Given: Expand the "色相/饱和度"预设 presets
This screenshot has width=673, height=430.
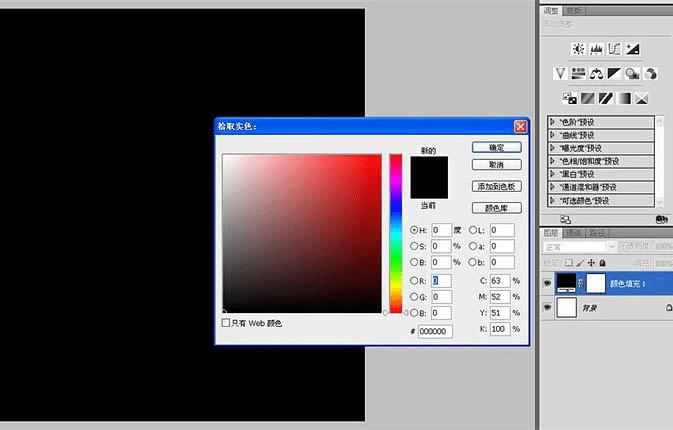Looking at the screenshot, I should [x=552, y=161].
